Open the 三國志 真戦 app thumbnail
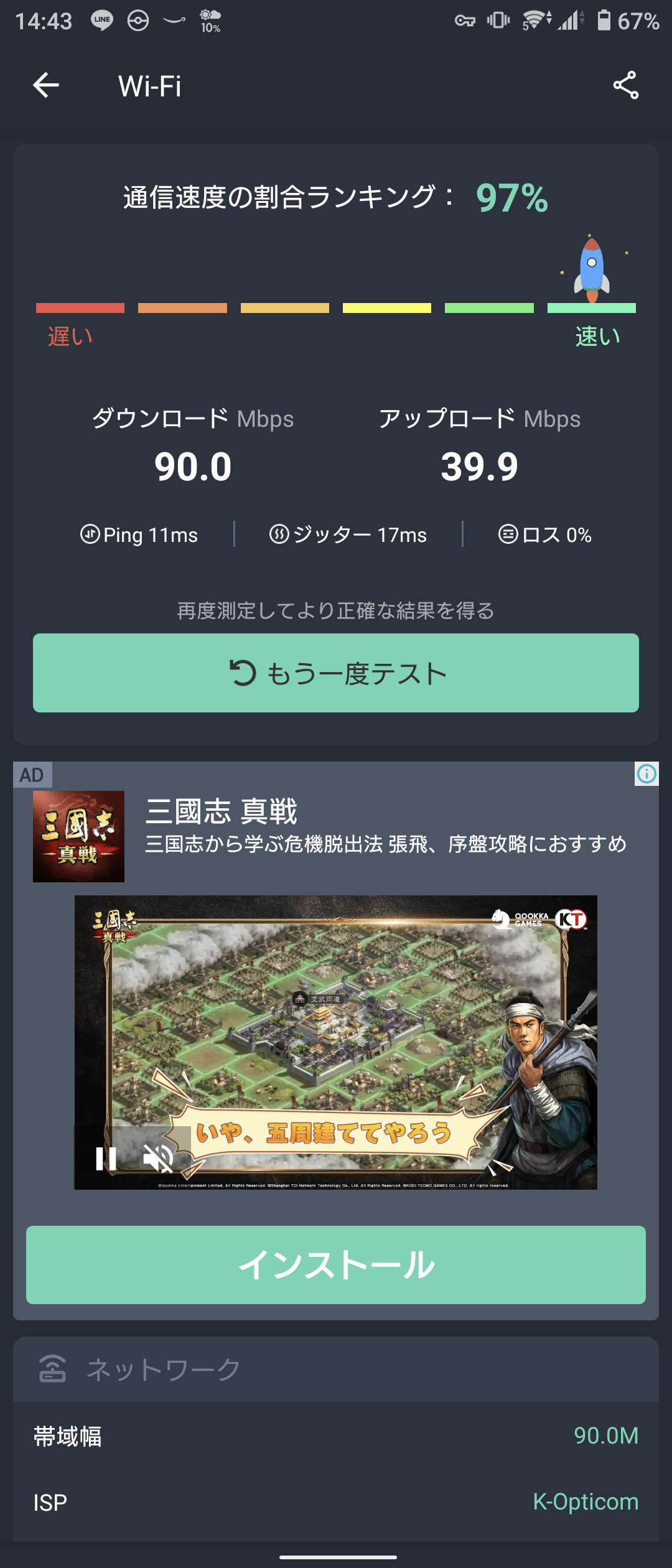The width and height of the screenshot is (672, 1568). tap(78, 836)
